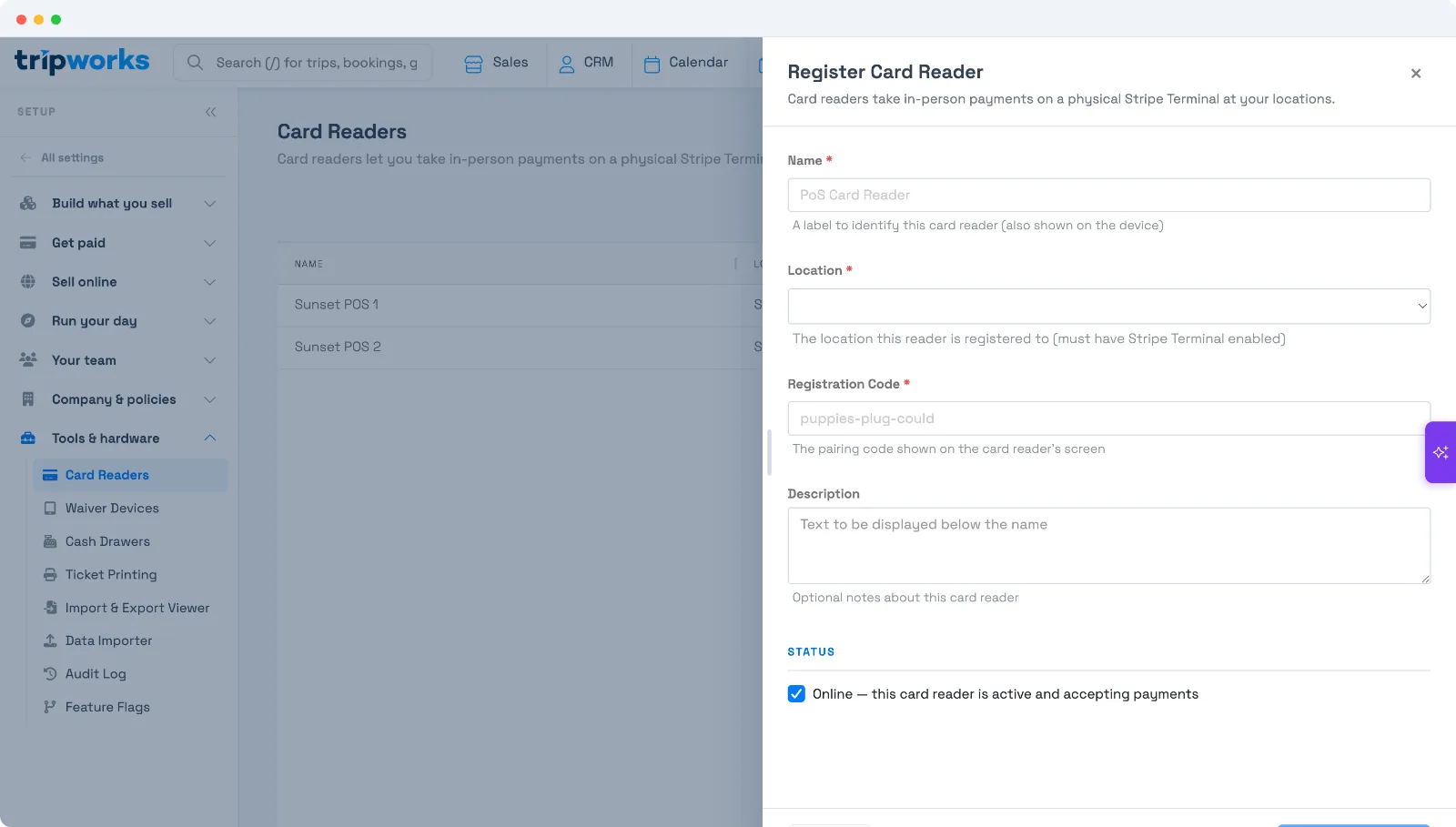Click the Sales storefront icon
This screenshot has width=1456, height=827.
(473, 64)
